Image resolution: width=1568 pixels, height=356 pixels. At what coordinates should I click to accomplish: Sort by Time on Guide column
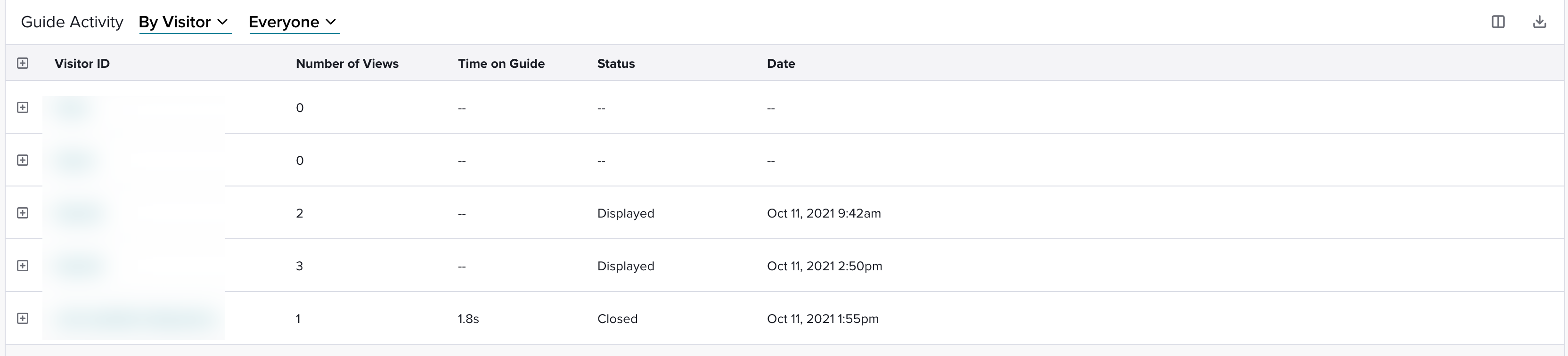coord(501,63)
